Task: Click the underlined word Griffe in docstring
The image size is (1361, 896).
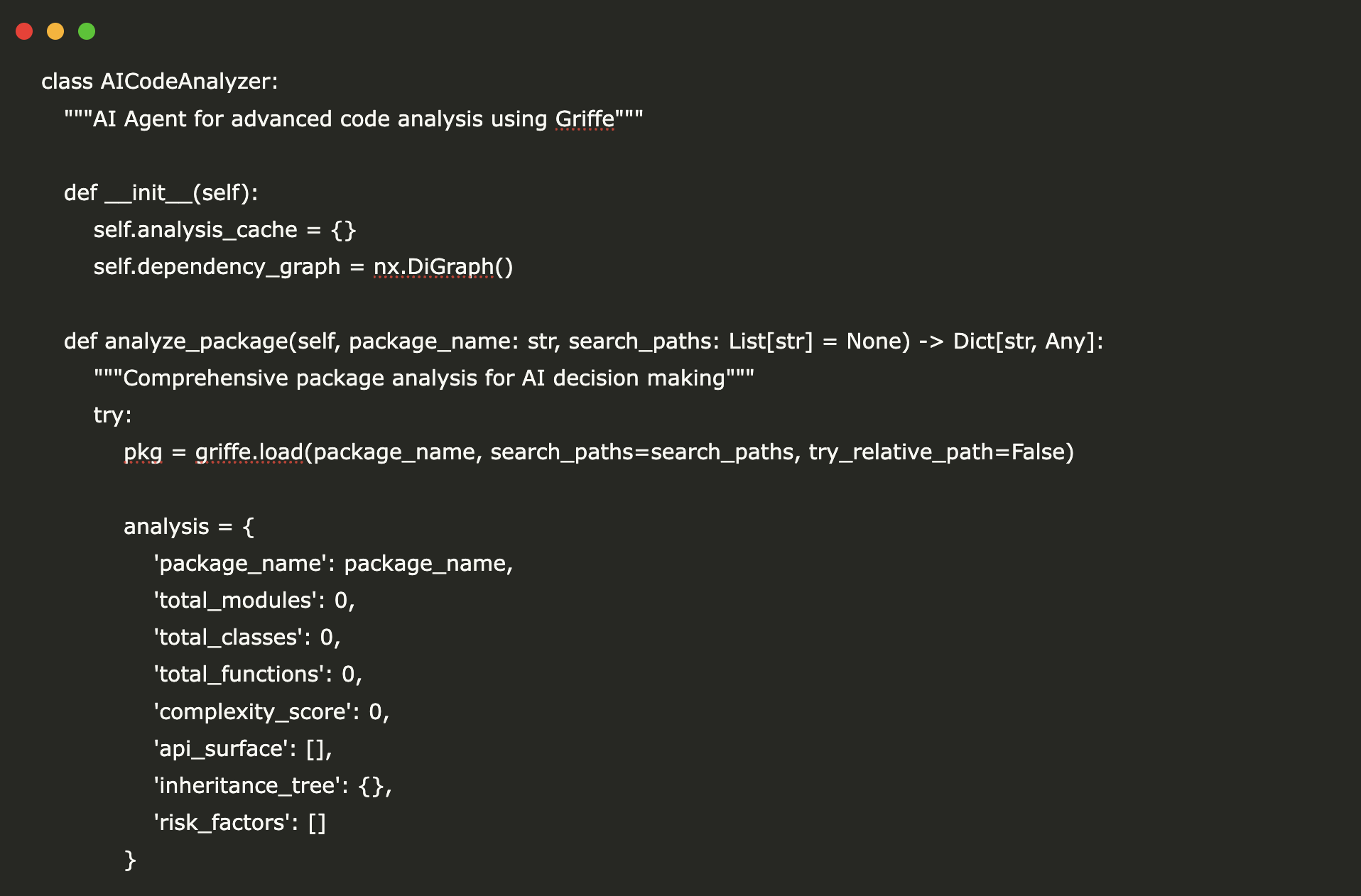Action: [x=585, y=119]
